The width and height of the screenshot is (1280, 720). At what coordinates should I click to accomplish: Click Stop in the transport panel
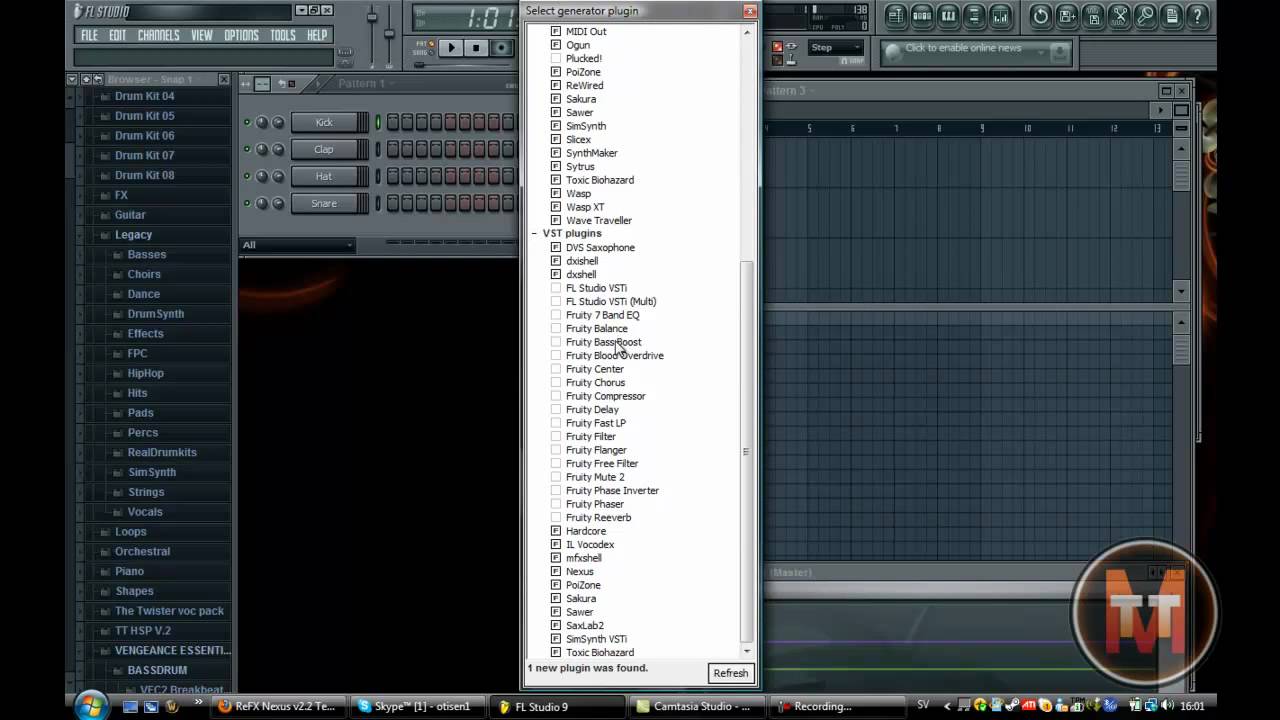(x=476, y=47)
